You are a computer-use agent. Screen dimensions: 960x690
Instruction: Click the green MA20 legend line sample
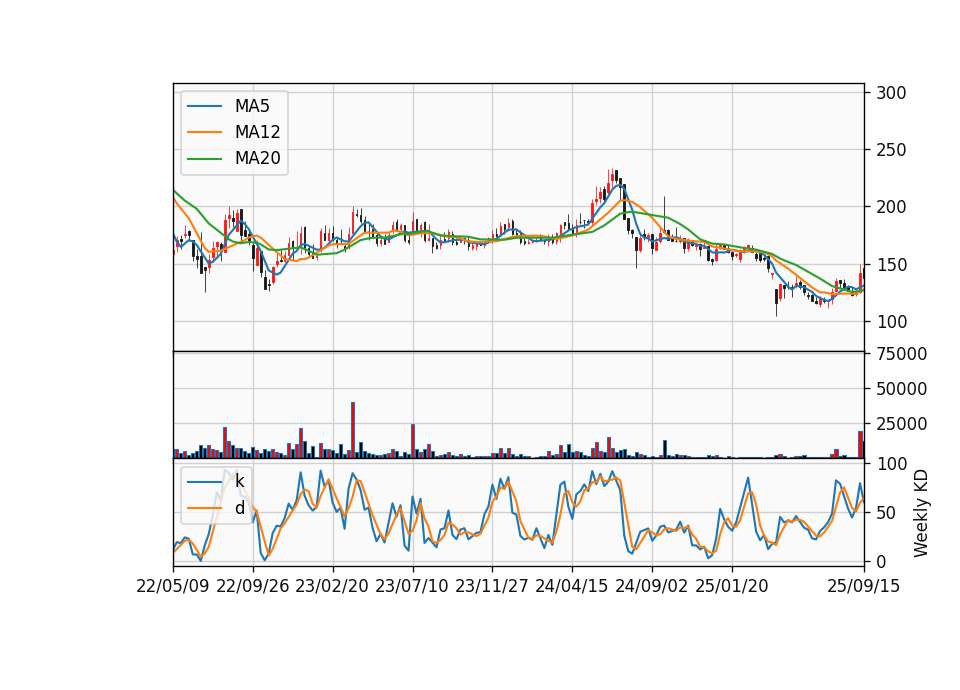tap(204, 158)
